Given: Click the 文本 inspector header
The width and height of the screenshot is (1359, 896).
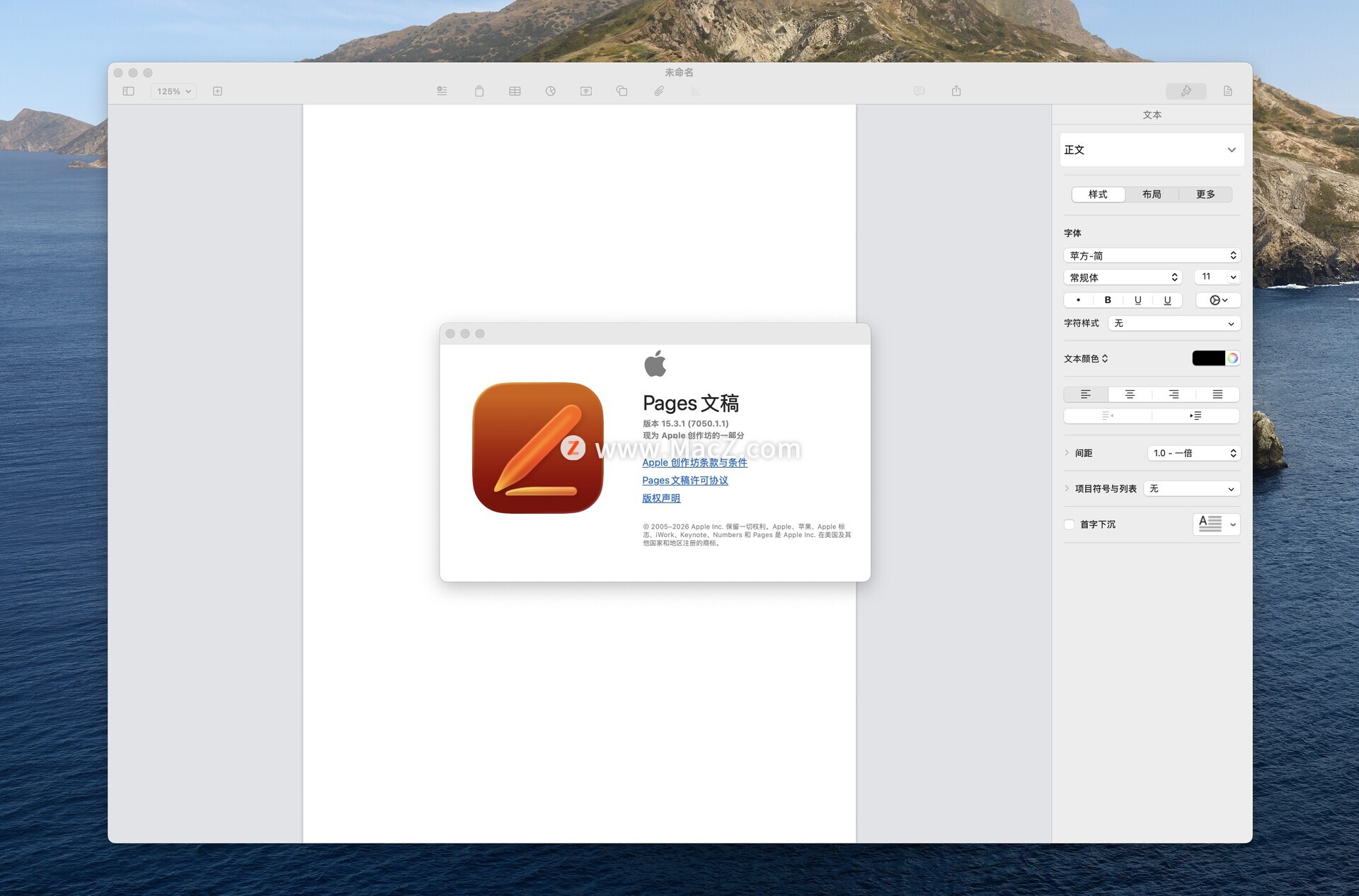Looking at the screenshot, I should 1152,115.
